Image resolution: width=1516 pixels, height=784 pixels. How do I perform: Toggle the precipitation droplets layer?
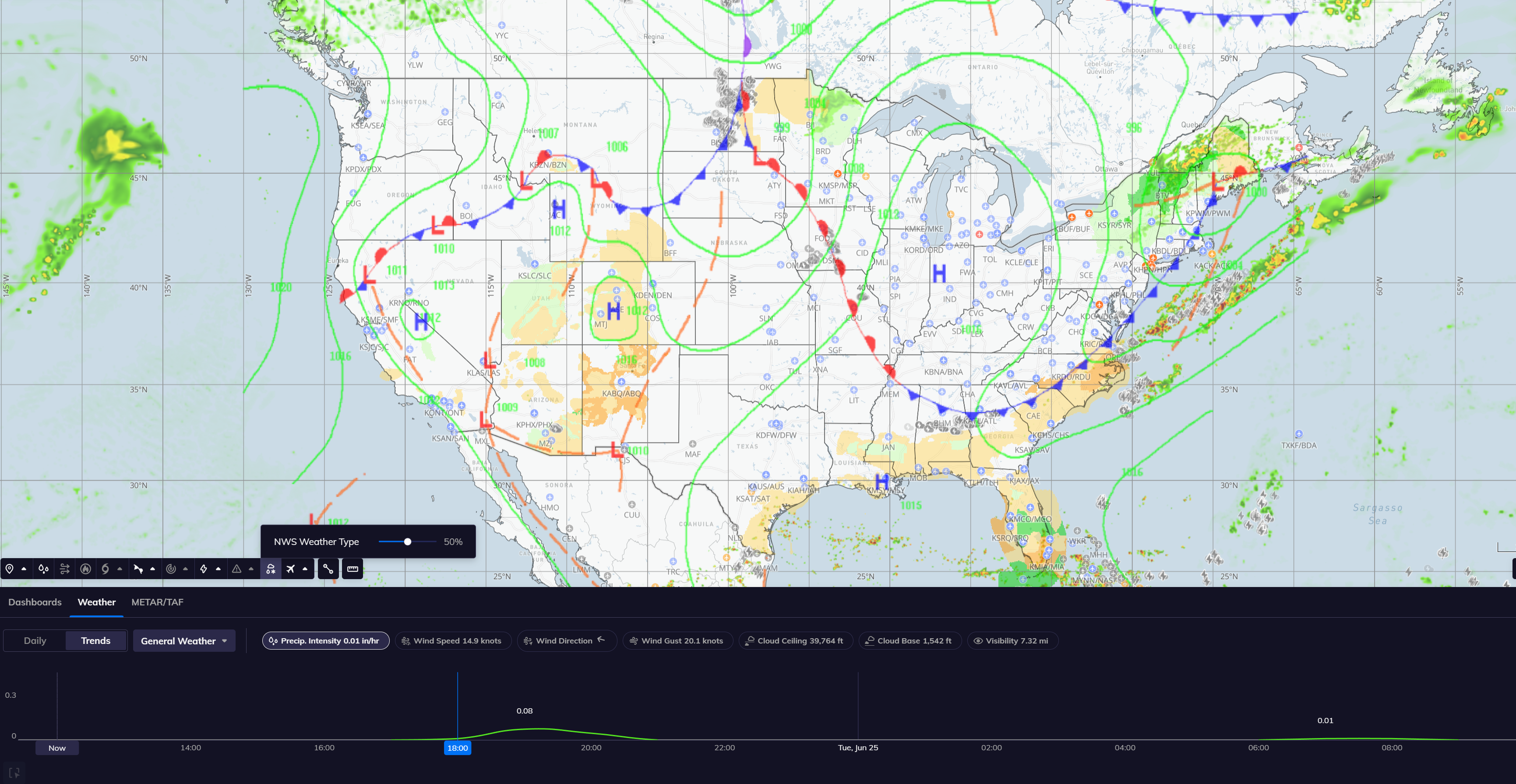click(43, 569)
